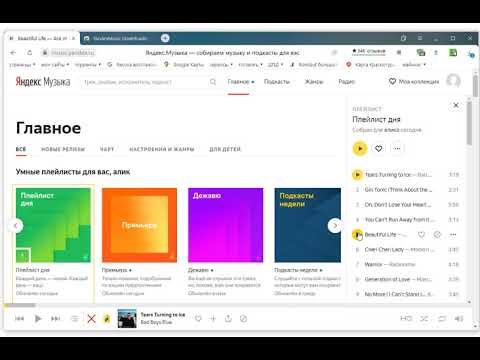Go back with browser back arrow

coord(13,53)
